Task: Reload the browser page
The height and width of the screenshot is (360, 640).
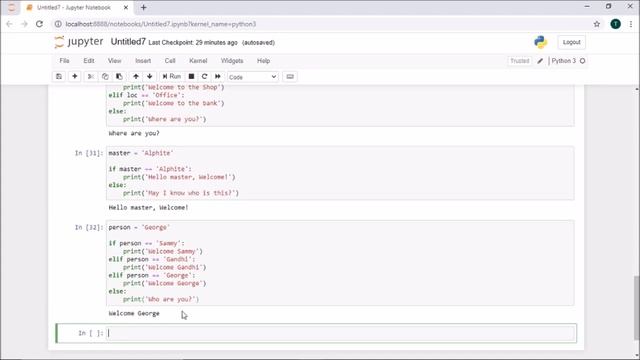Action: (40, 24)
